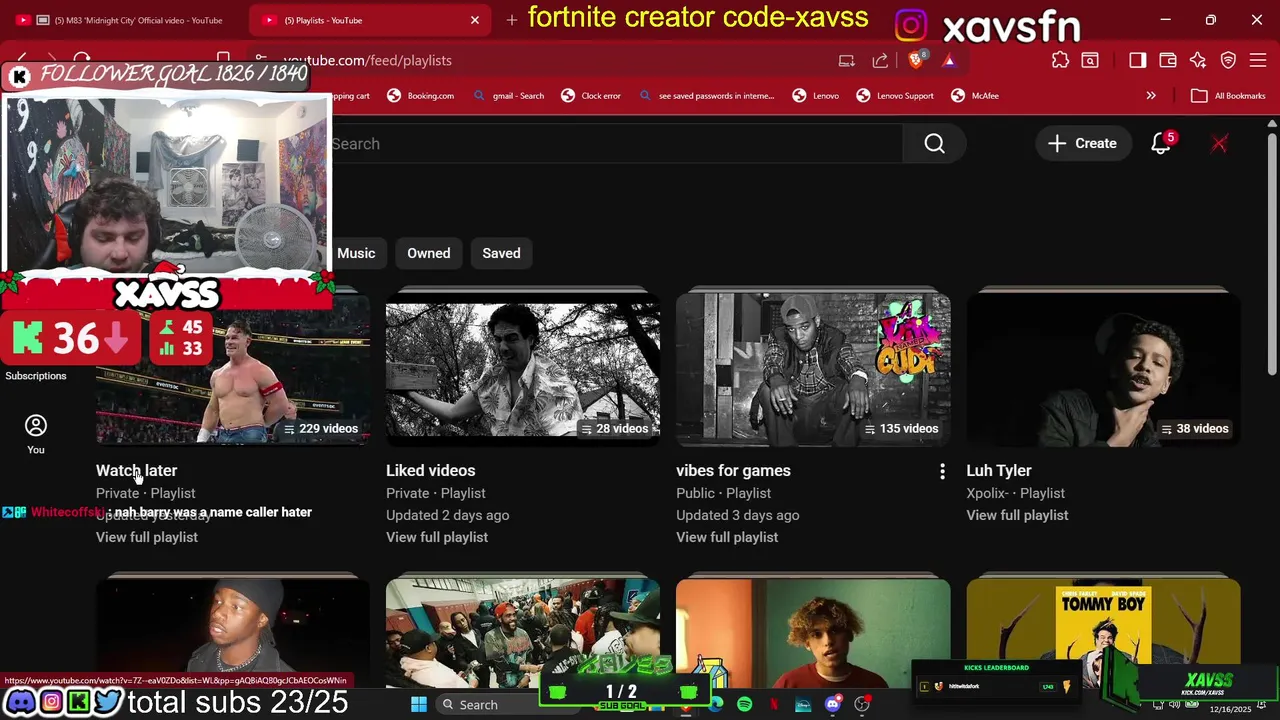Click the install app icon in address bar

847,60
